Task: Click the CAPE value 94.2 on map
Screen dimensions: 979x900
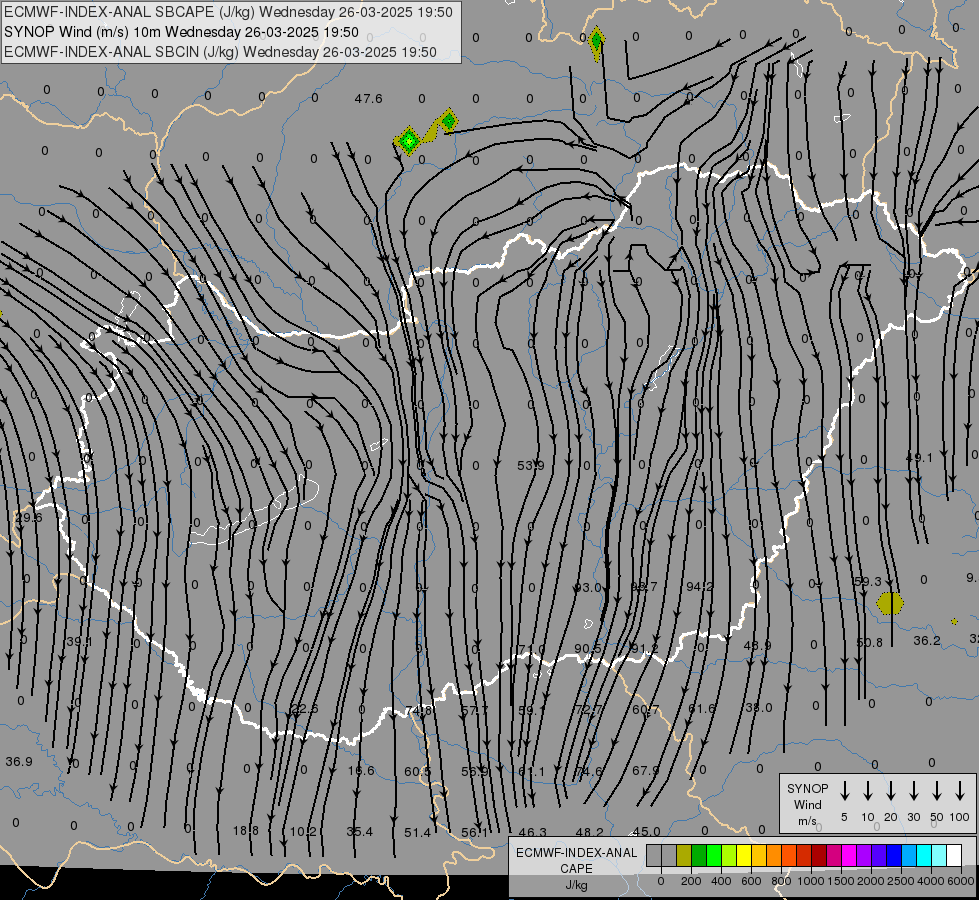Action: (x=699, y=586)
